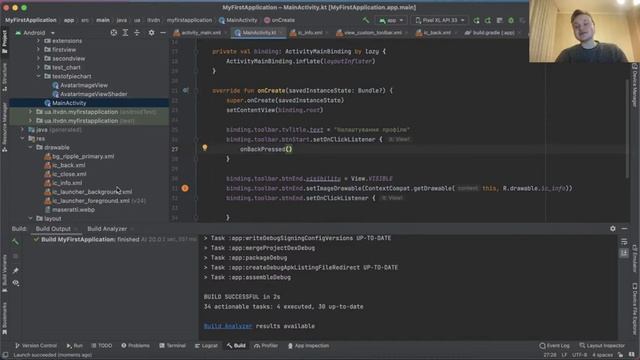Open Event Log from bottom bar
This screenshot has height=360, width=640.
pyautogui.click(x=554, y=346)
